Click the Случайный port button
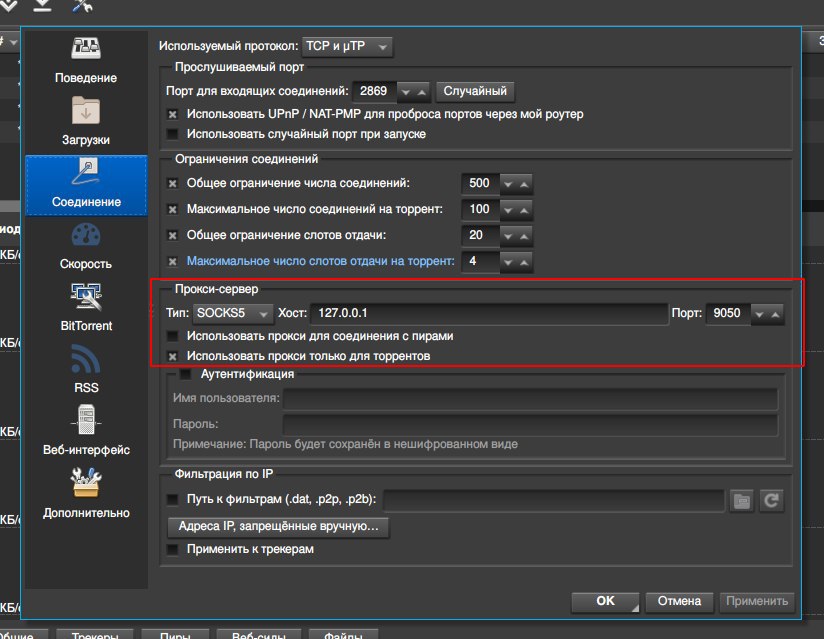This screenshot has height=639, width=824. tap(475, 91)
